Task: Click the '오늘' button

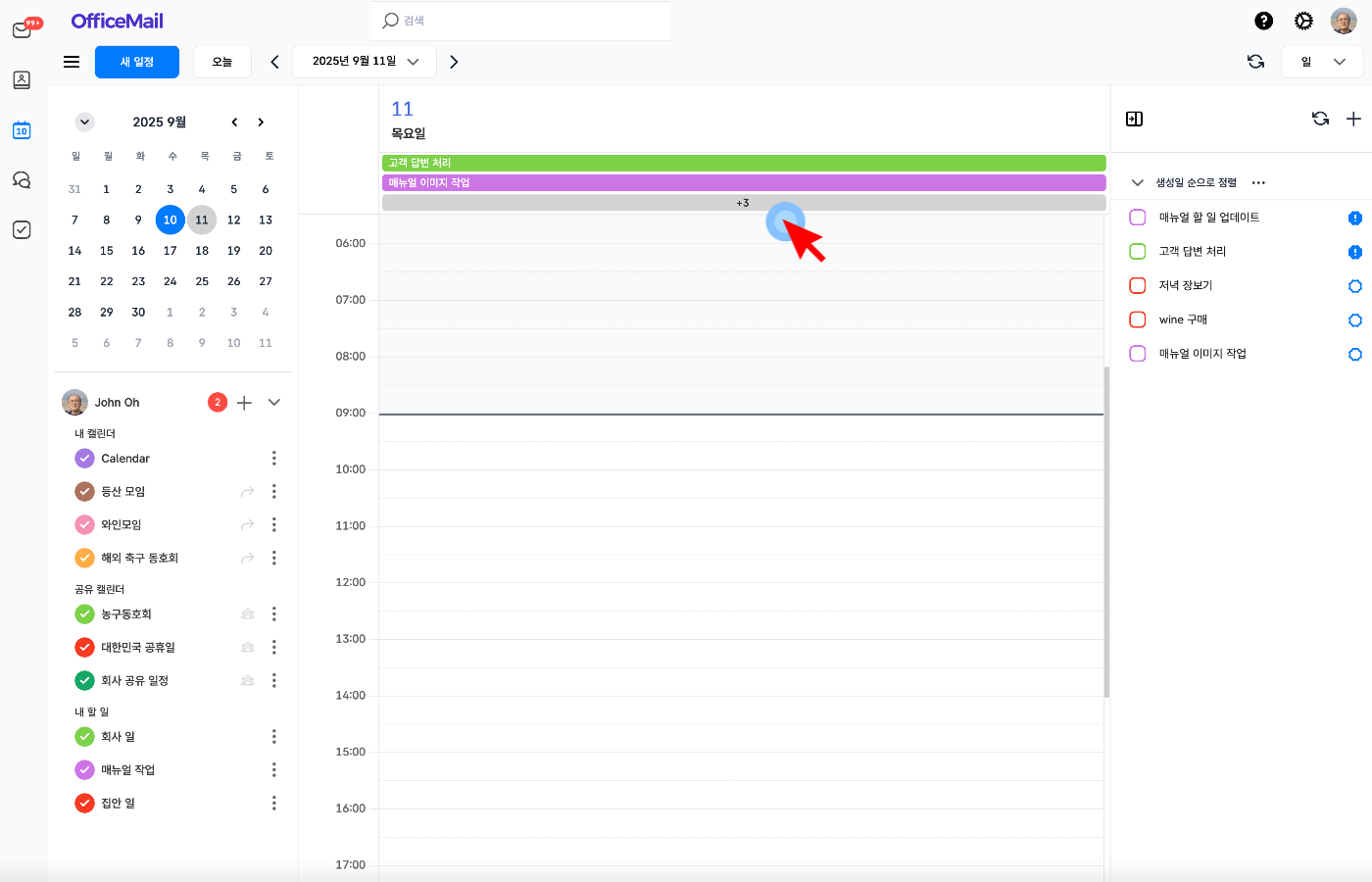Action: click(222, 62)
